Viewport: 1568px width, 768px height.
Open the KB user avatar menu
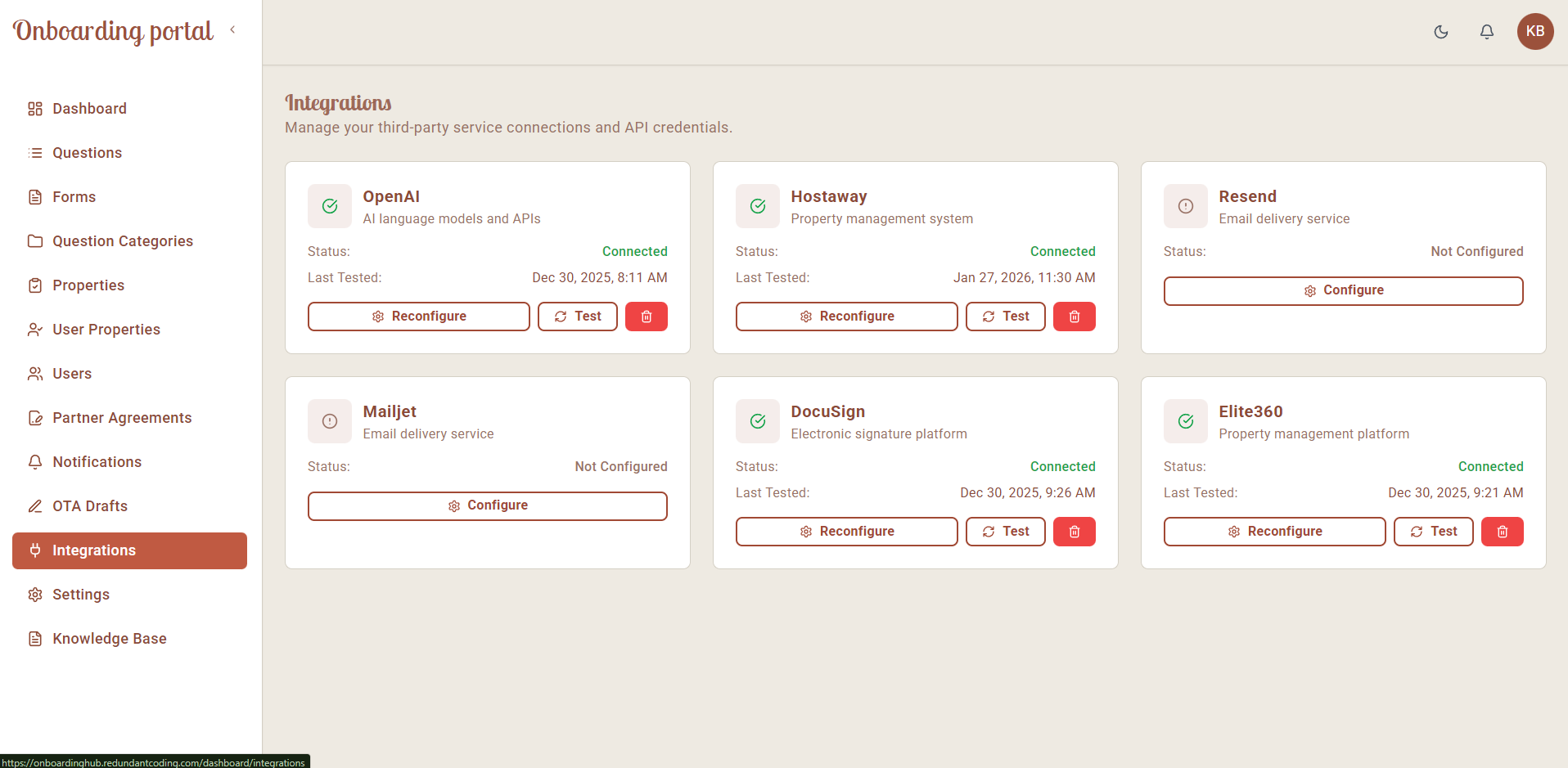click(x=1535, y=32)
